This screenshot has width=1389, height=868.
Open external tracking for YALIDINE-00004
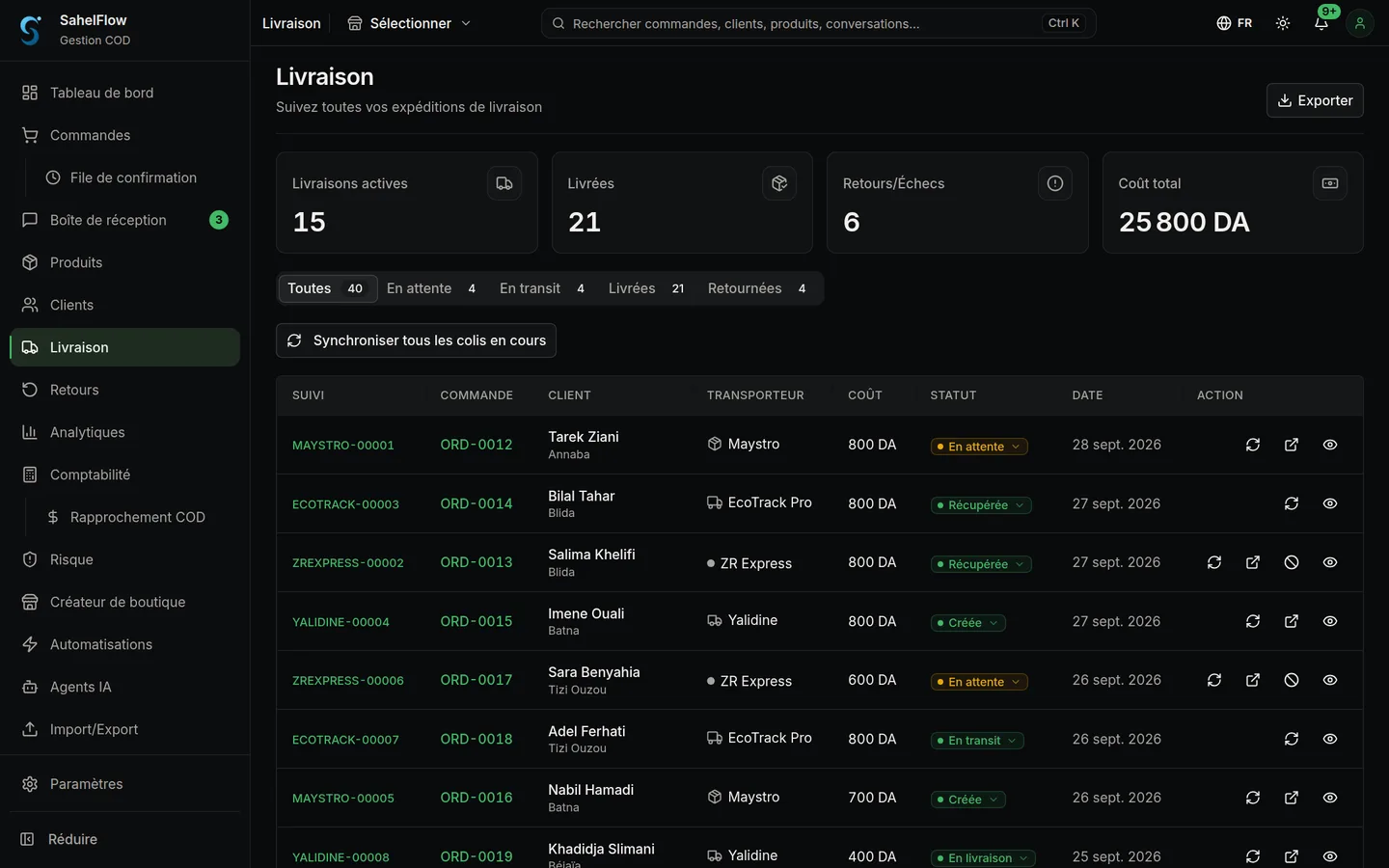tap(1292, 621)
